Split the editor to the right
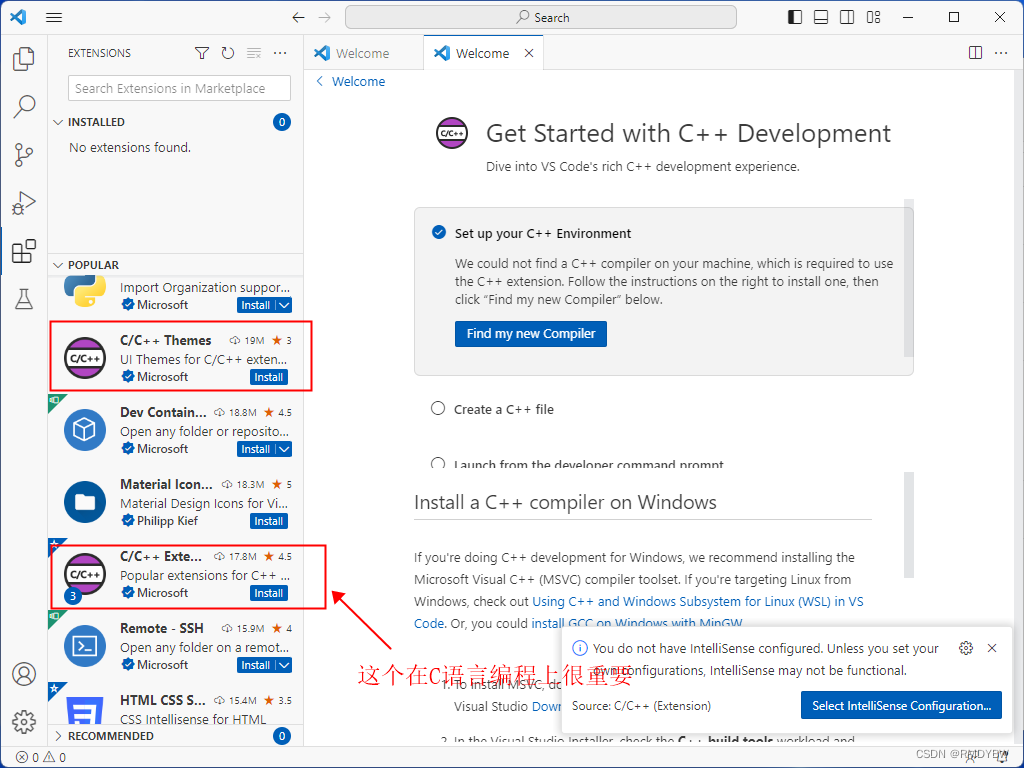This screenshot has width=1024, height=768. (x=975, y=53)
